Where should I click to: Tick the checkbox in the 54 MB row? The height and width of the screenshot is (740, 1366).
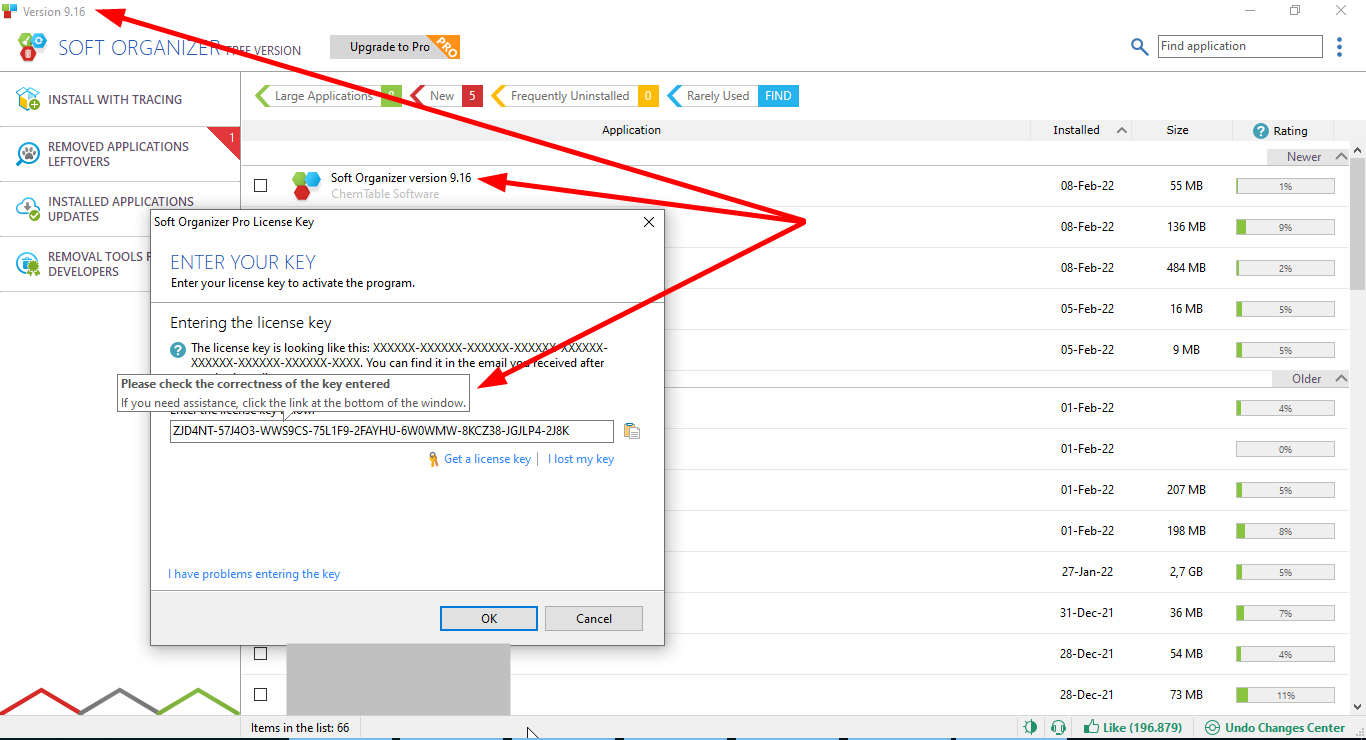coord(261,654)
